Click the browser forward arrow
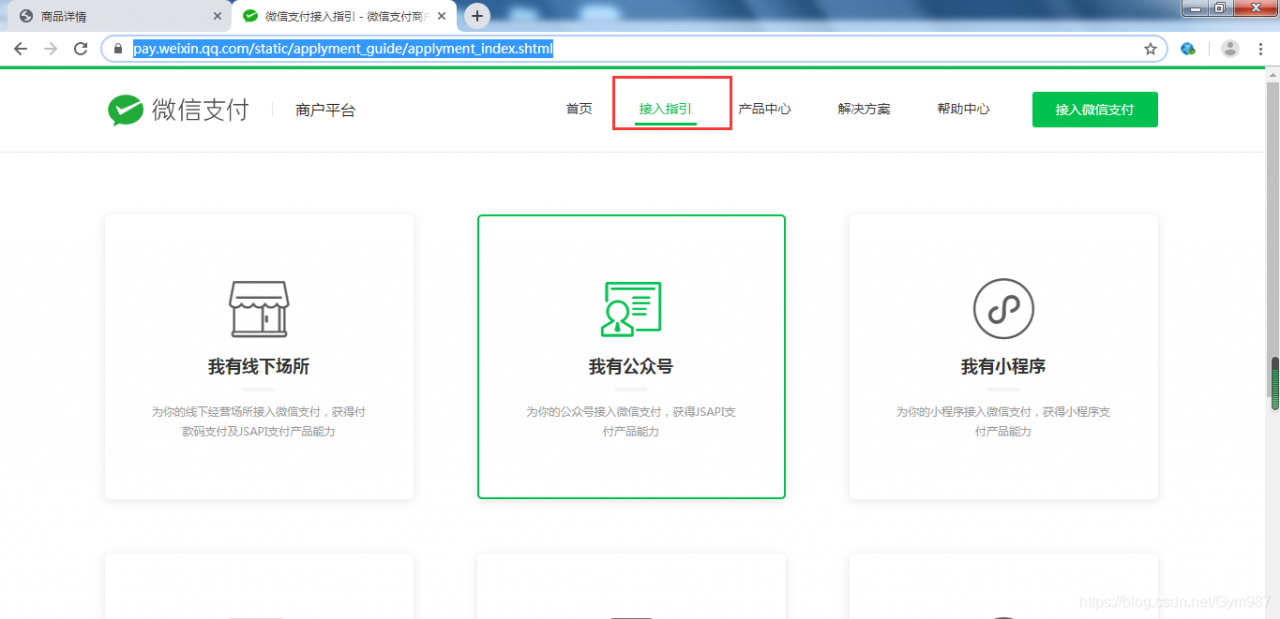This screenshot has width=1280, height=619. 51,48
